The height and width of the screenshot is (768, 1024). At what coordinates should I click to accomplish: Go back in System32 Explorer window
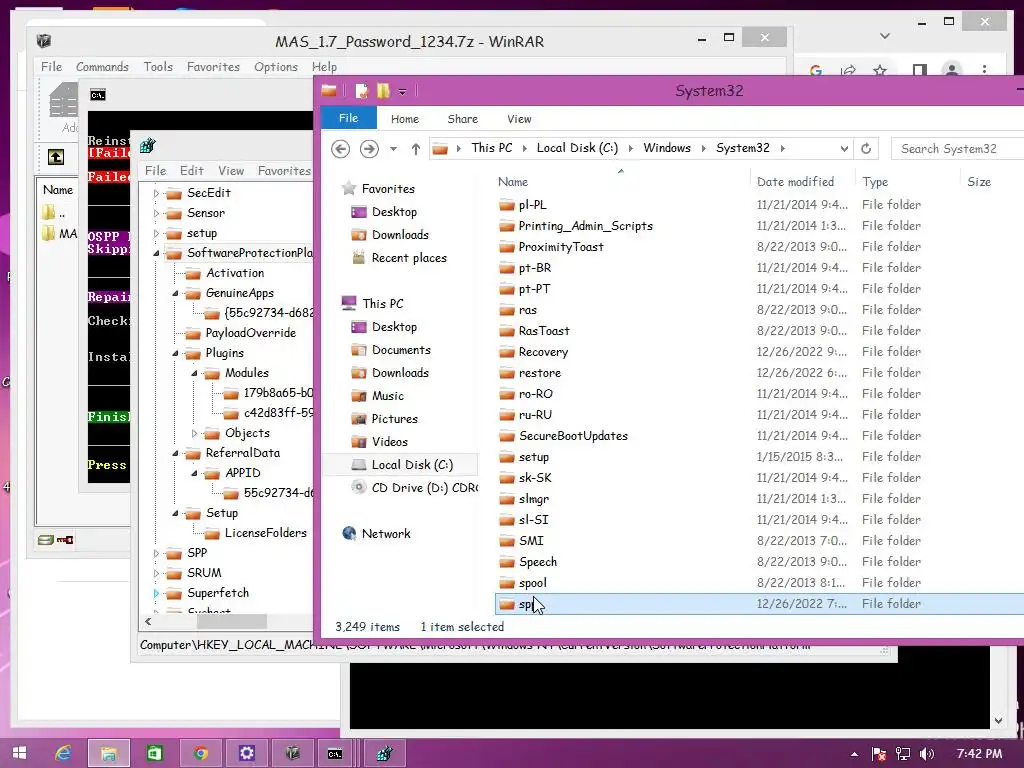(x=340, y=149)
